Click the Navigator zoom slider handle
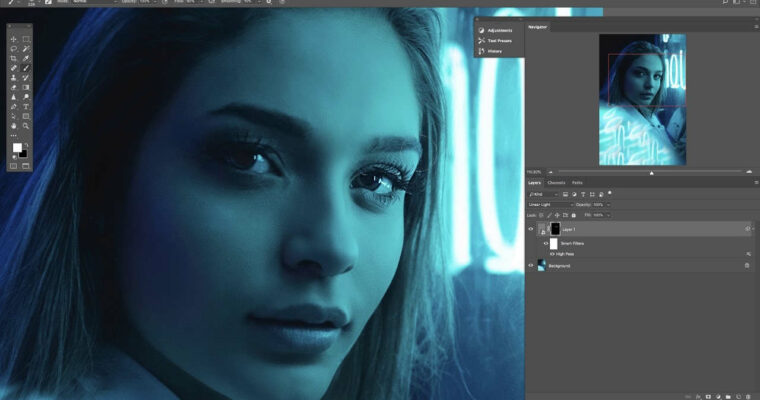 pos(651,172)
